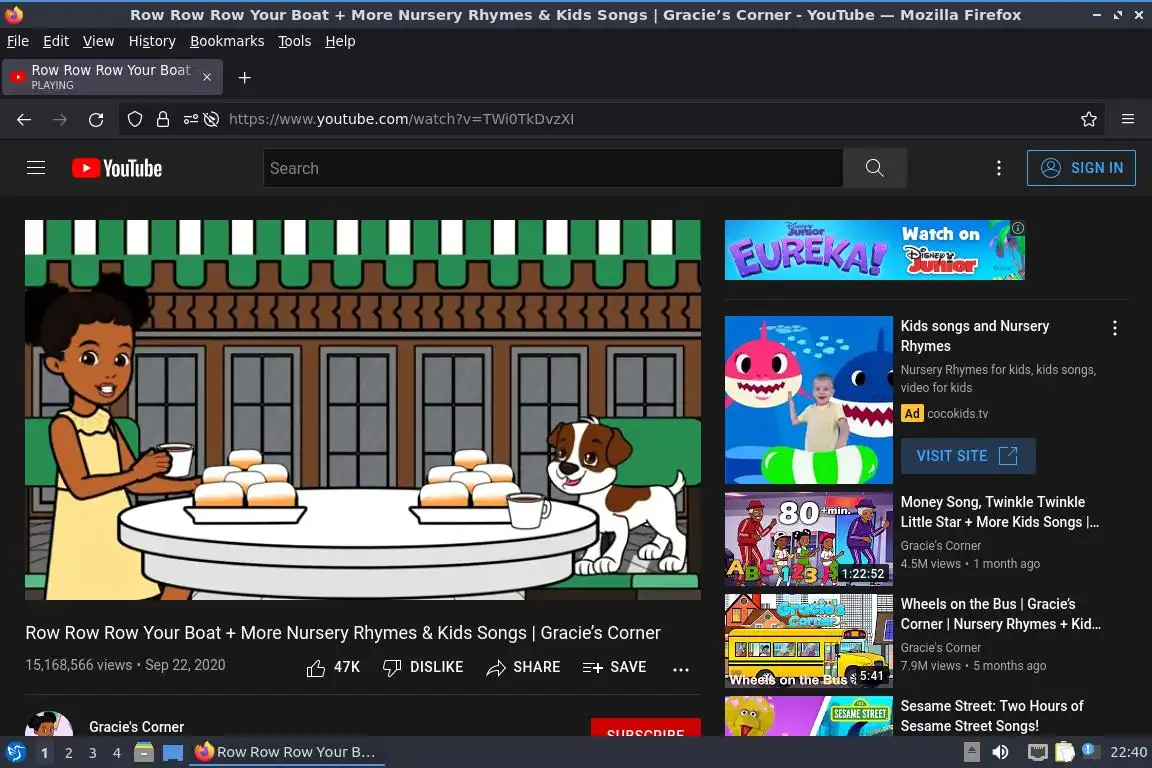Open the Help menu
Viewport: 1152px width, 768px height.
340,41
